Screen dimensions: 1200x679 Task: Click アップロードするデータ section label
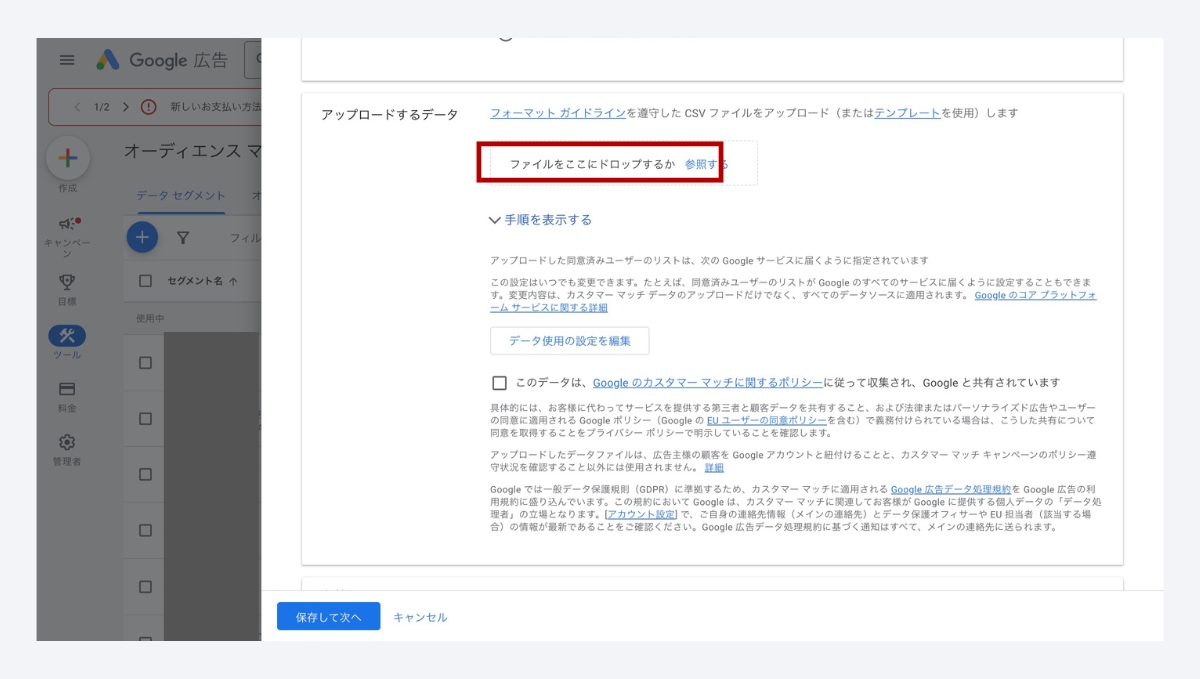click(389, 115)
